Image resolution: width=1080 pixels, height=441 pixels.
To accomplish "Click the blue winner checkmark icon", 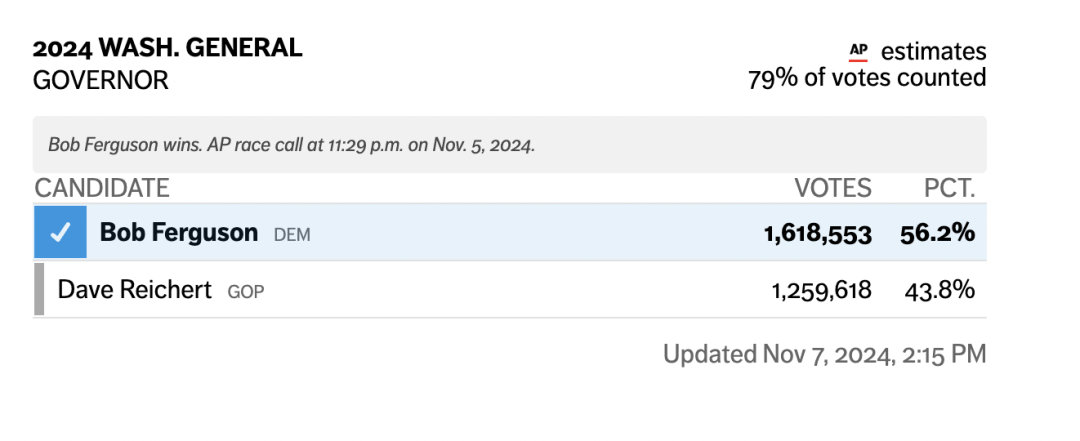I will 61,232.
